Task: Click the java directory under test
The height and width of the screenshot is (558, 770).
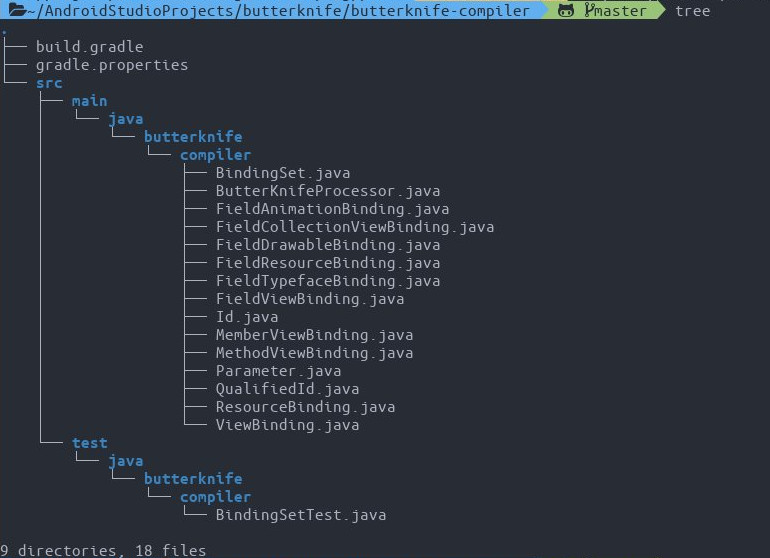Action: 126,461
